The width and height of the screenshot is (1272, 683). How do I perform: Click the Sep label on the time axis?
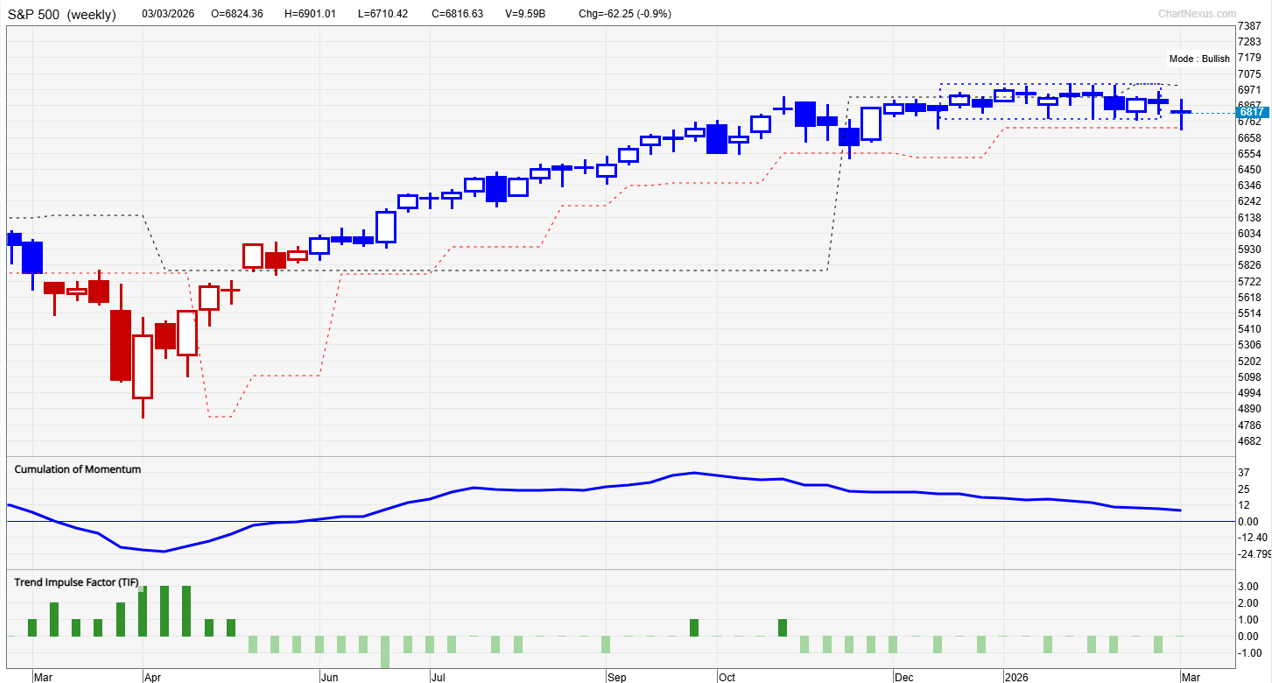[x=617, y=677]
